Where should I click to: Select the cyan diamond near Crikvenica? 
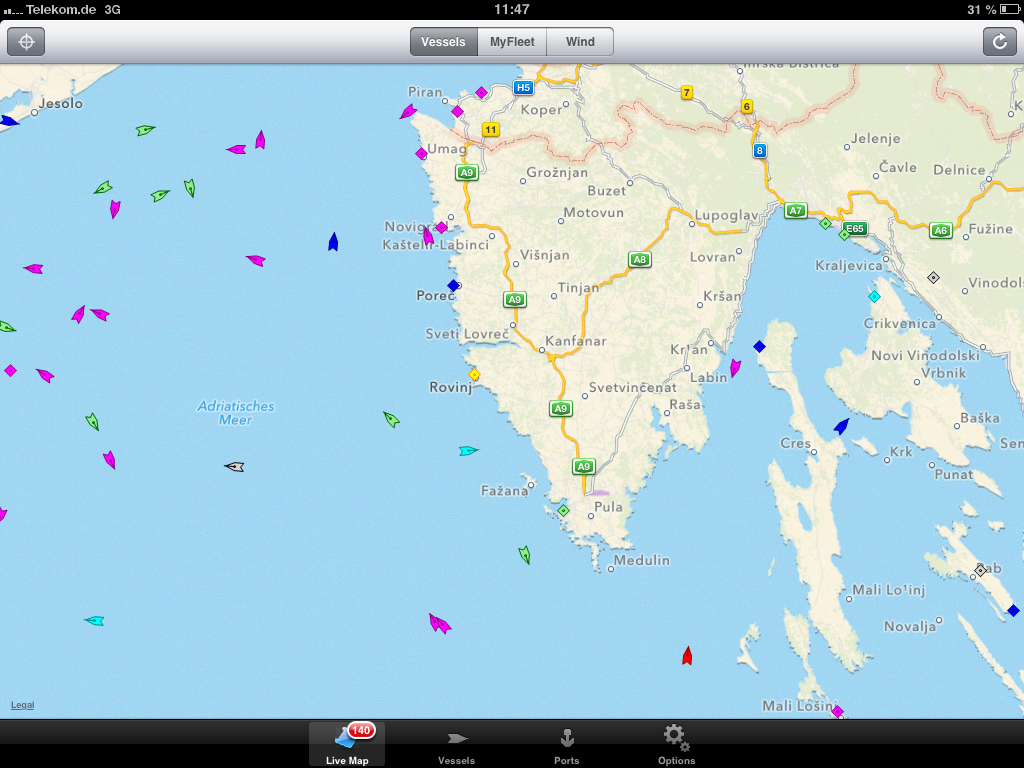click(874, 296)
